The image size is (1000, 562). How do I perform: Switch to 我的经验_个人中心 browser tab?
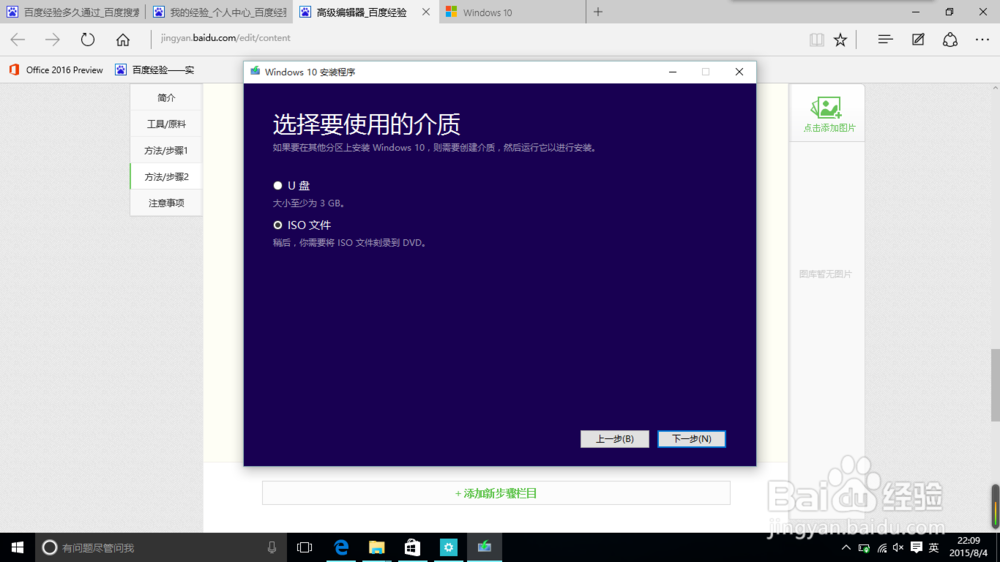coord(220,12)
